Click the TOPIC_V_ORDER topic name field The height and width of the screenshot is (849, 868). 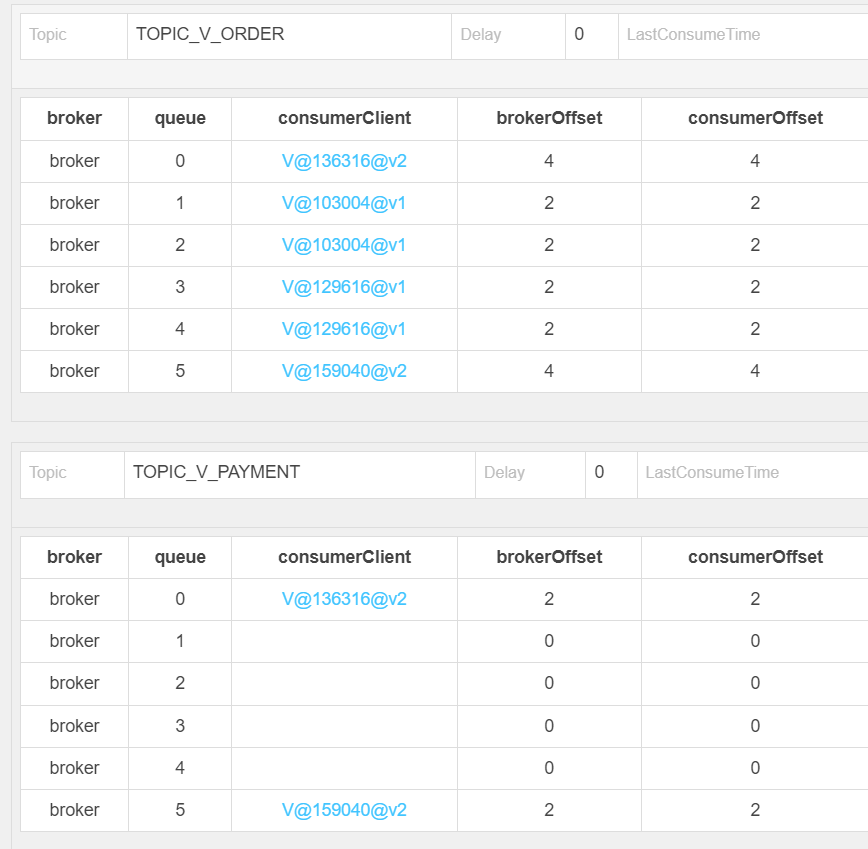point(290,37)
